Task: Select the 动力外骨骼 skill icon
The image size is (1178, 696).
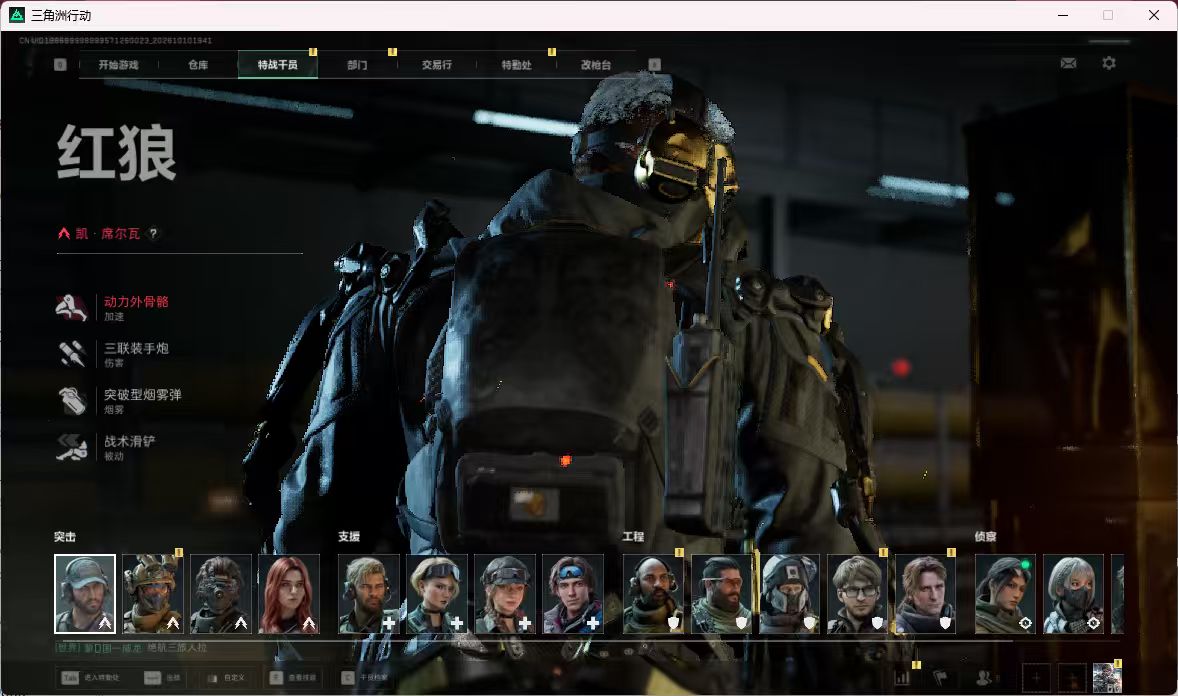Action: point(72,307)
